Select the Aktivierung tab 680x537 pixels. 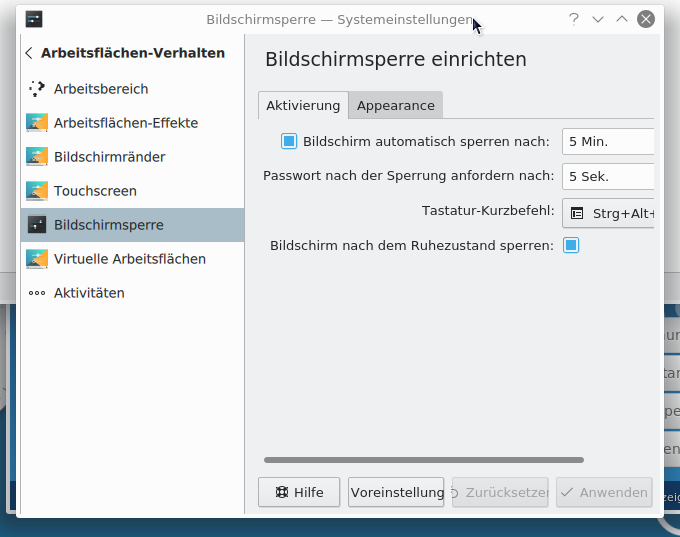point(303,105)
